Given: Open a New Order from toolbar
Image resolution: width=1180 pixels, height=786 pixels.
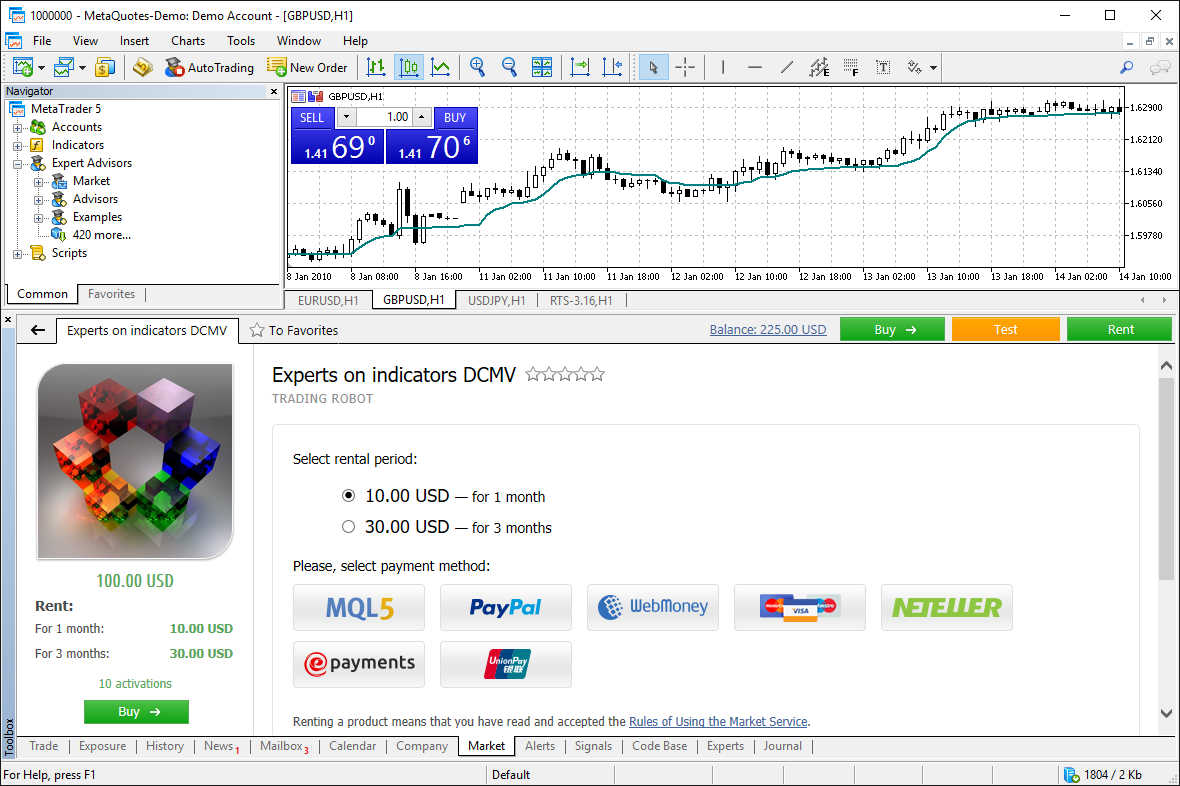Looking at the screenshot, I should (308, 68).
